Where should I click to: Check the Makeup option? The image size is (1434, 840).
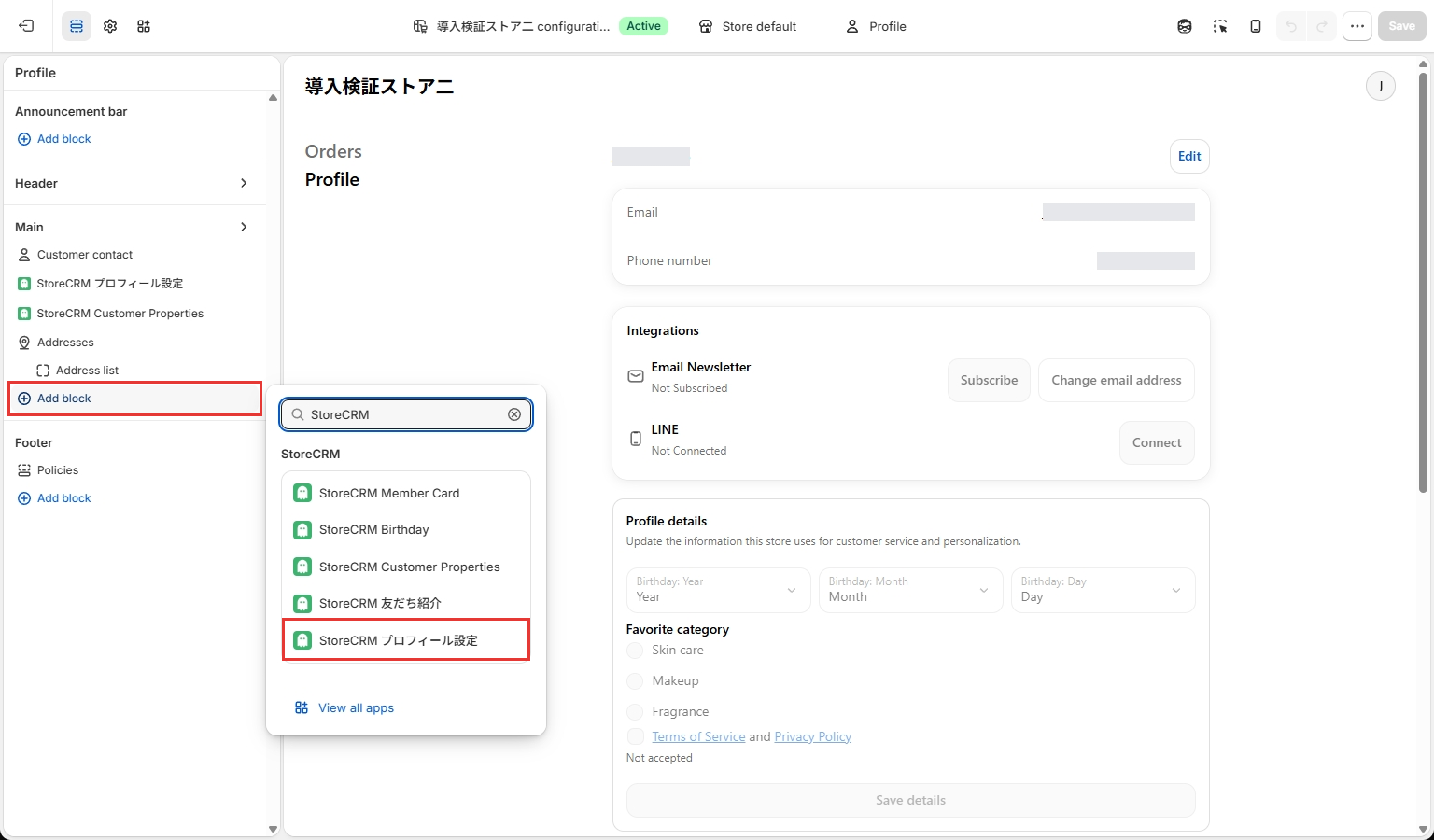point(635,680)
